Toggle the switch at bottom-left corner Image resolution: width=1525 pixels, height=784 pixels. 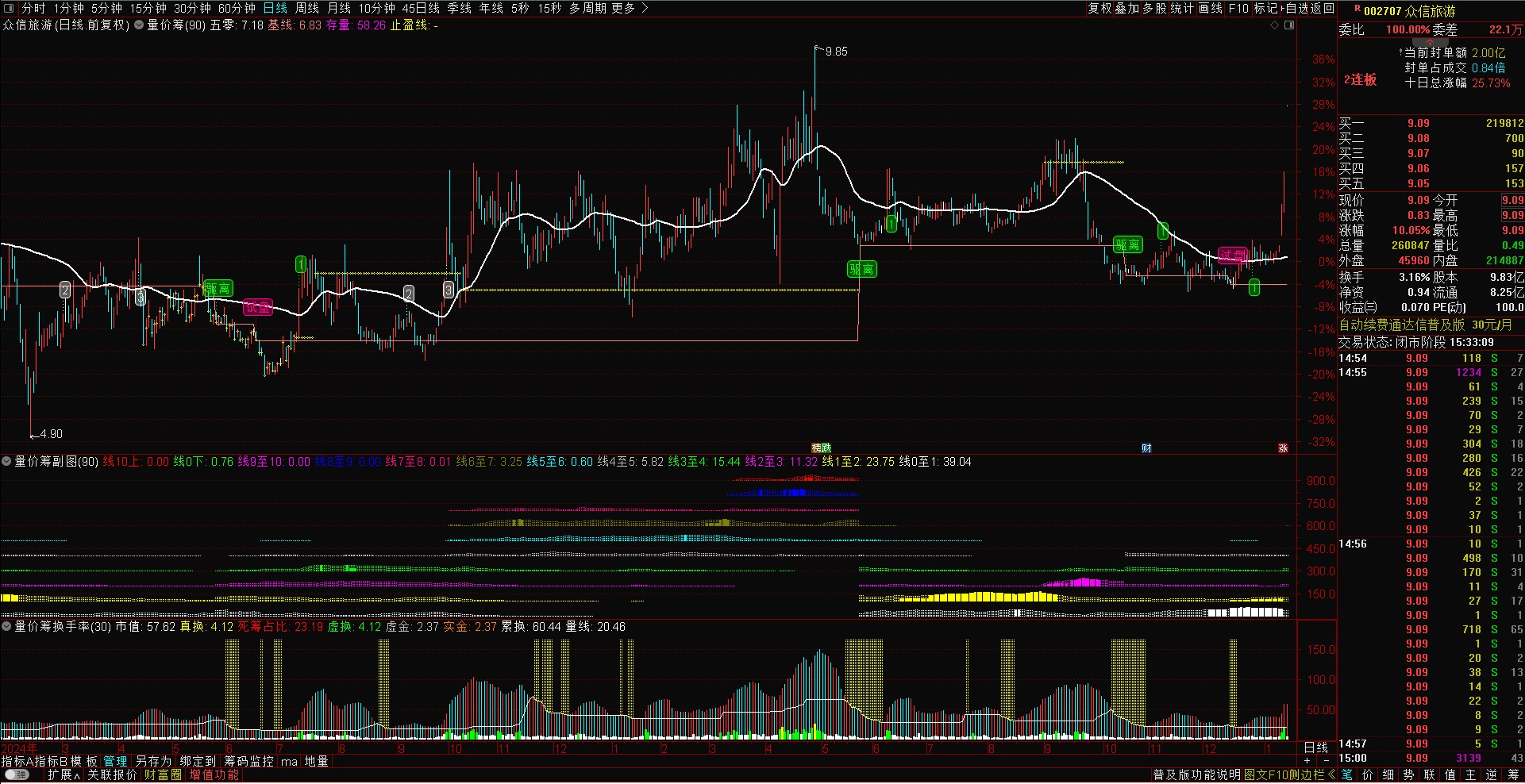coord(17,775)
